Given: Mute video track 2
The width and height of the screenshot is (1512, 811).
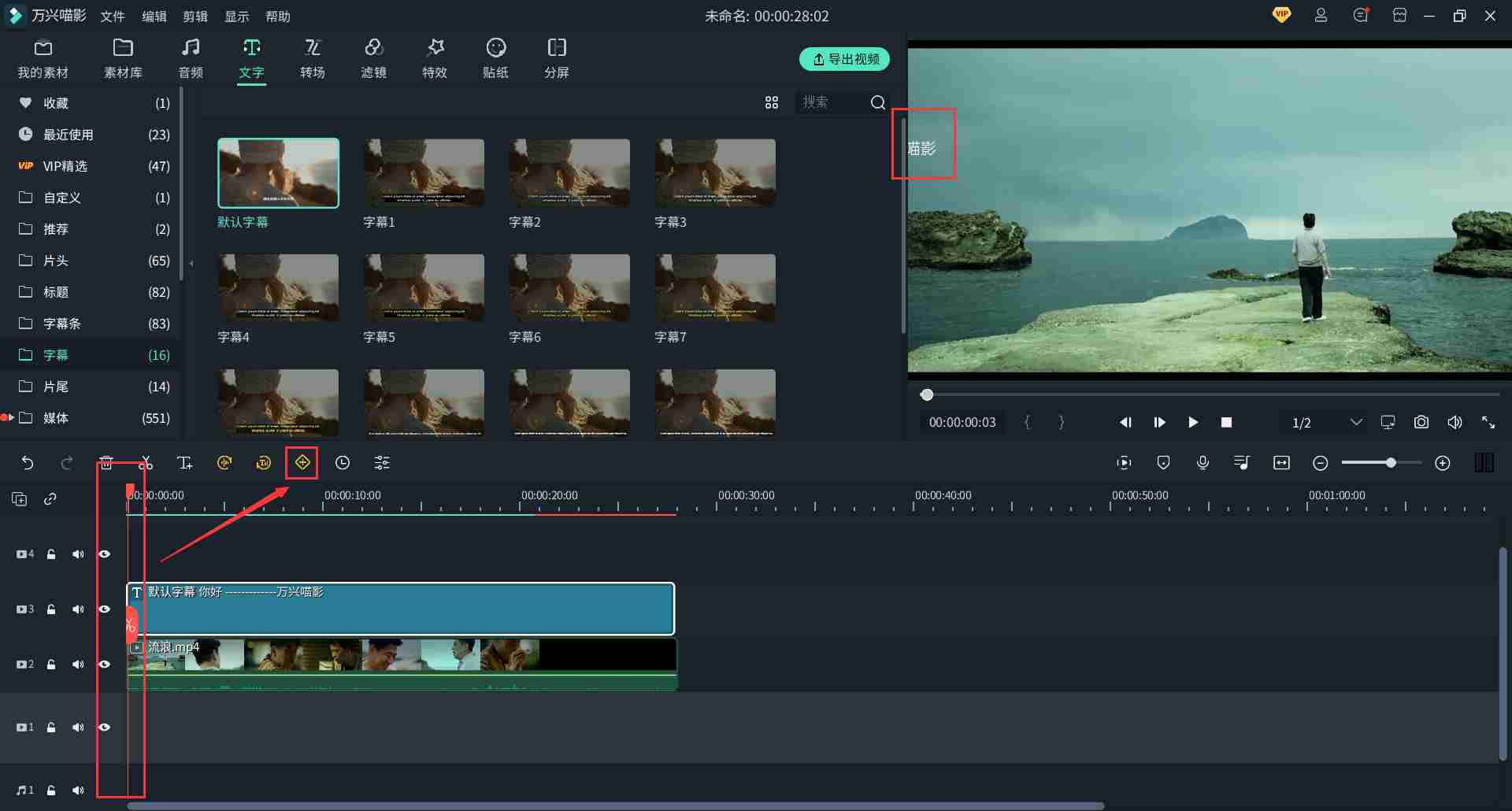Looking at the screenshot, I should coord(78,665).
